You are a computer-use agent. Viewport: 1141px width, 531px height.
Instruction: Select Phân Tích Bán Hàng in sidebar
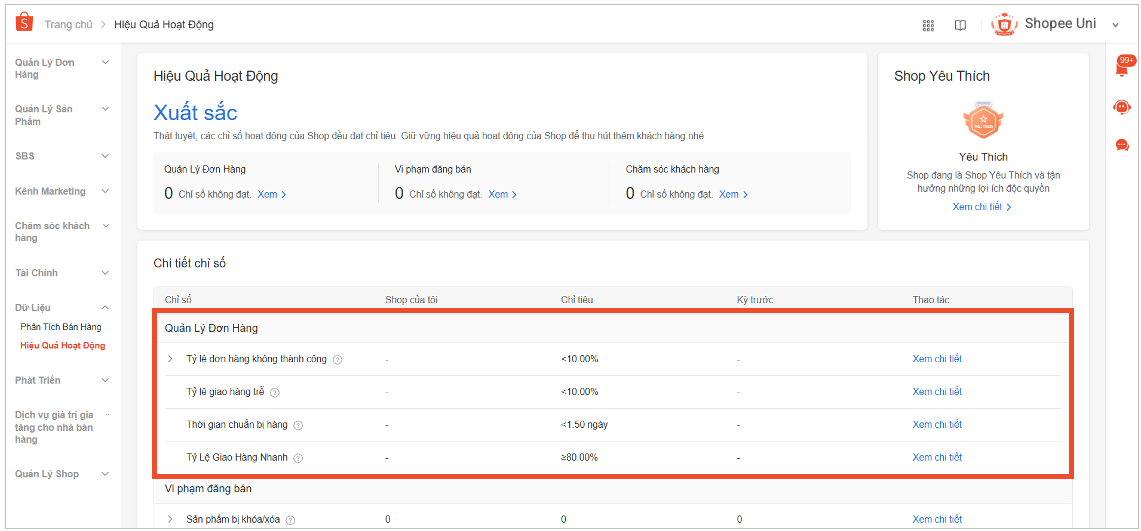point(61,327)
